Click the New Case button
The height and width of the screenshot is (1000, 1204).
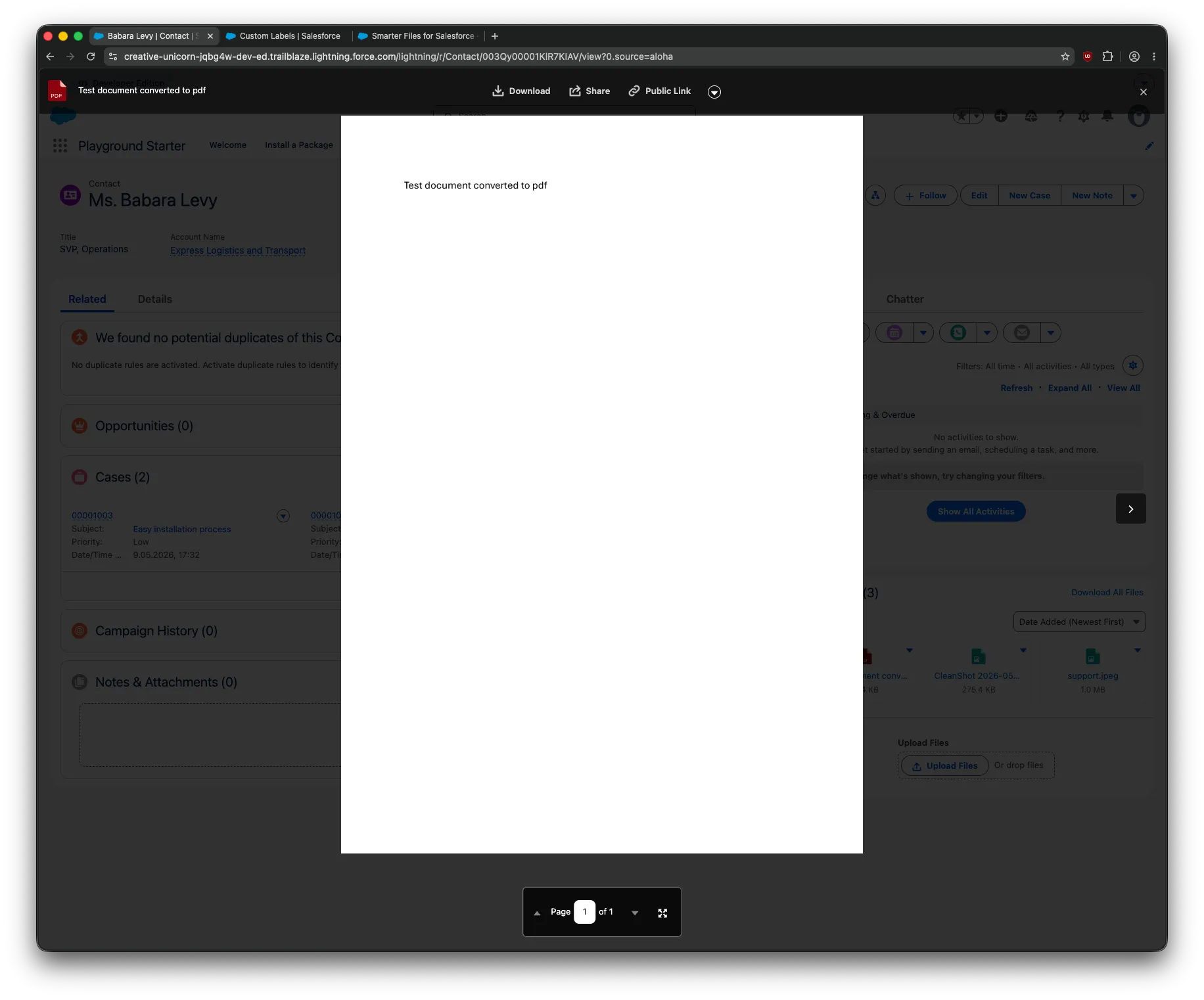coord(1030,196)
